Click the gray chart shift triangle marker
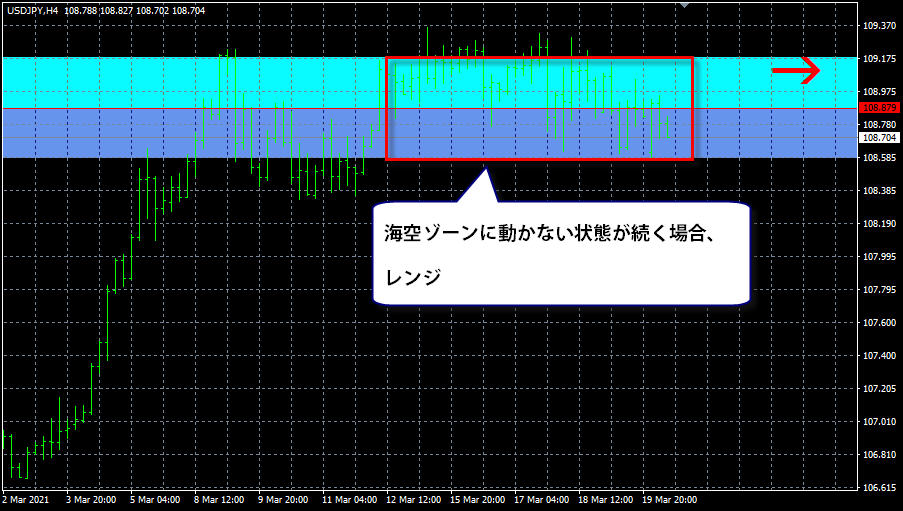903x511 pixels. (684, 5)
